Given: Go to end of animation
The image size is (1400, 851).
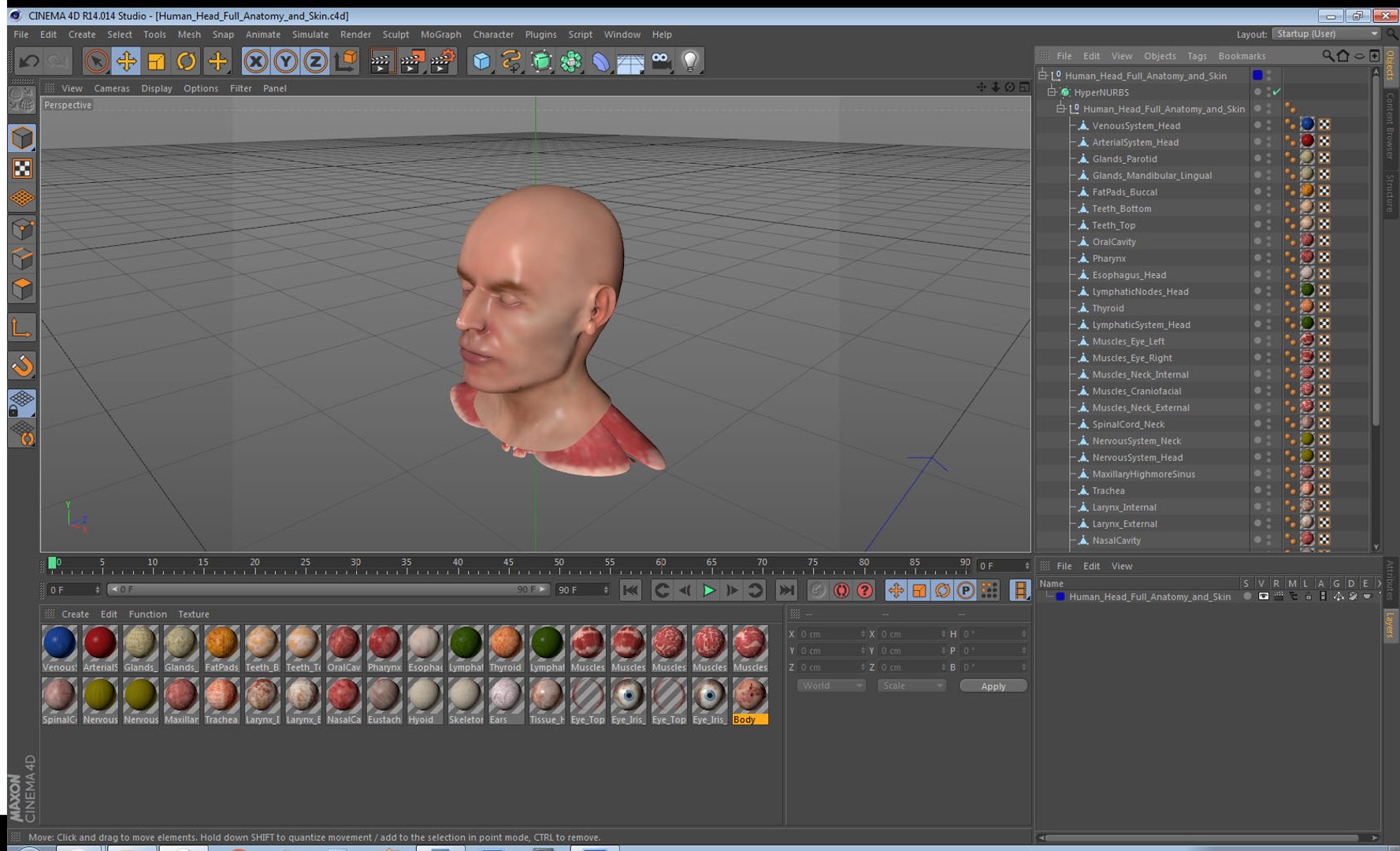Looking at the screenshot, I should (x=786, y=590).
